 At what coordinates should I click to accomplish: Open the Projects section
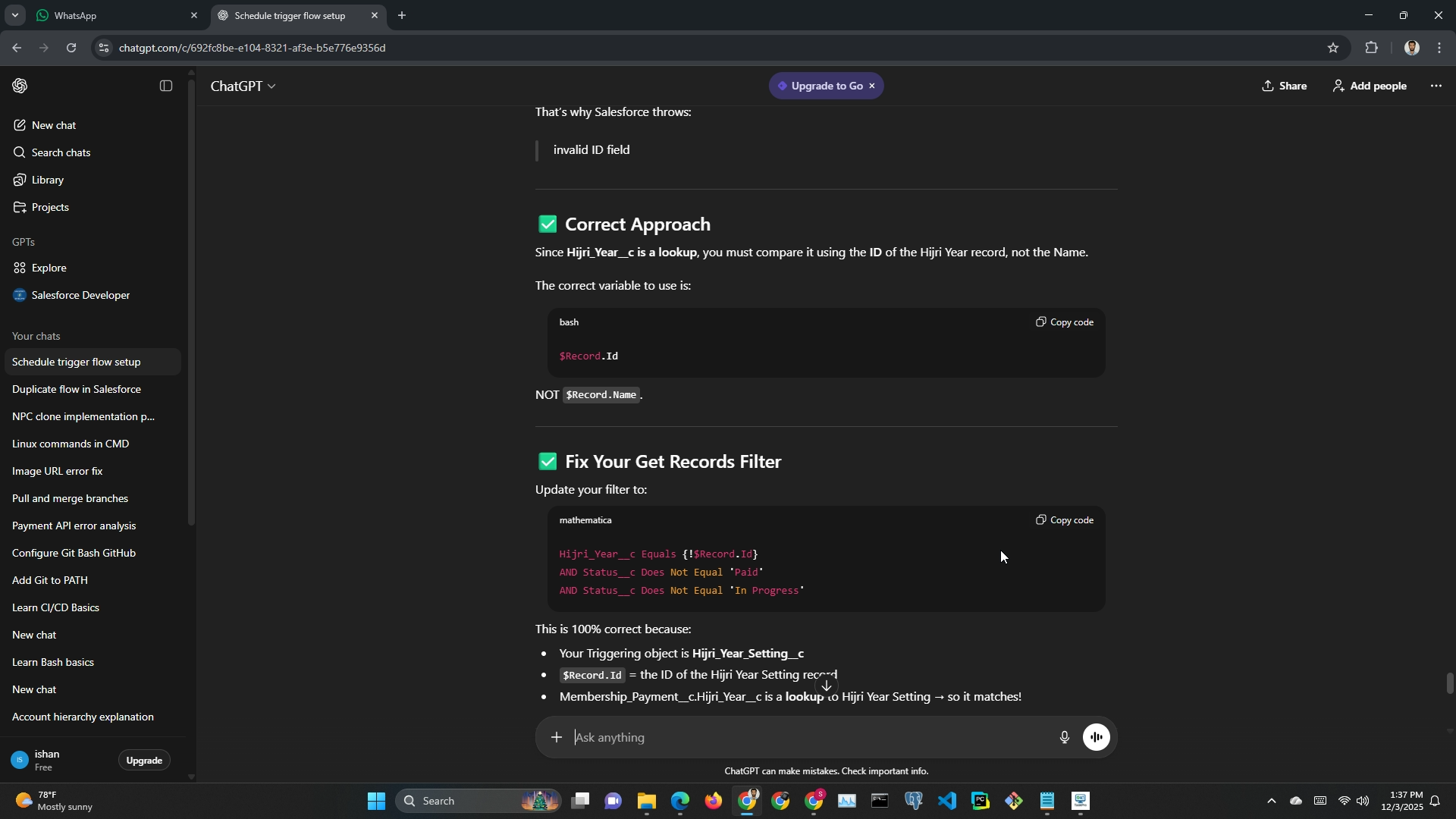click(50, 207)
